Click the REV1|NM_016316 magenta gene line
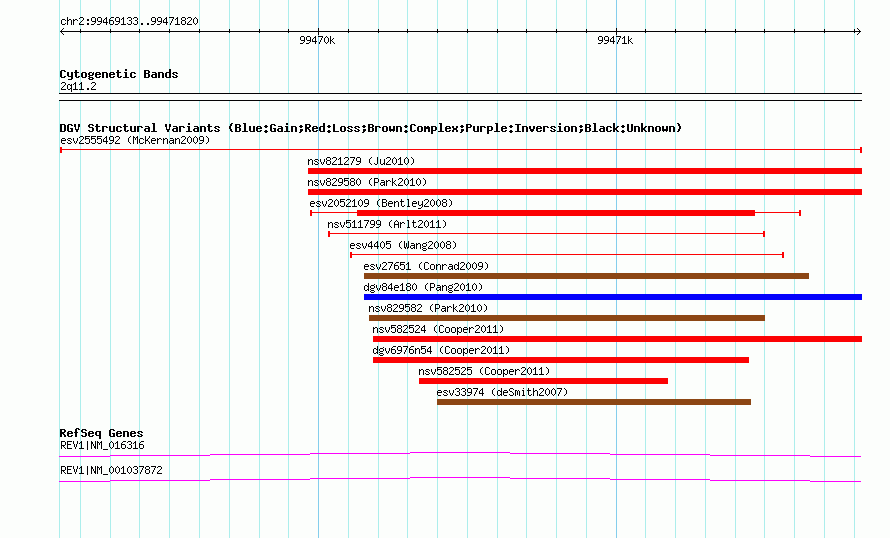 (460, 455)
